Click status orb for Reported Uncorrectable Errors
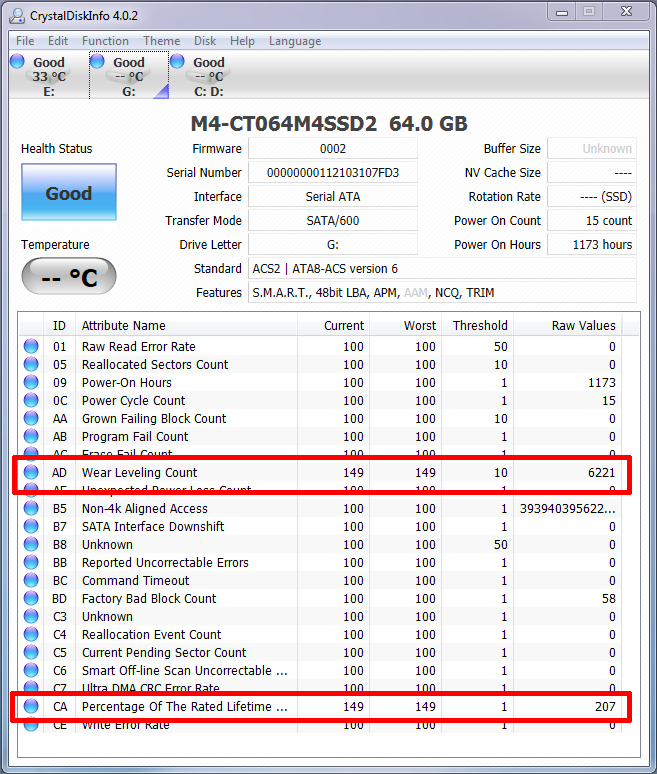Screen dimensions: 657x774 [31, 562]
